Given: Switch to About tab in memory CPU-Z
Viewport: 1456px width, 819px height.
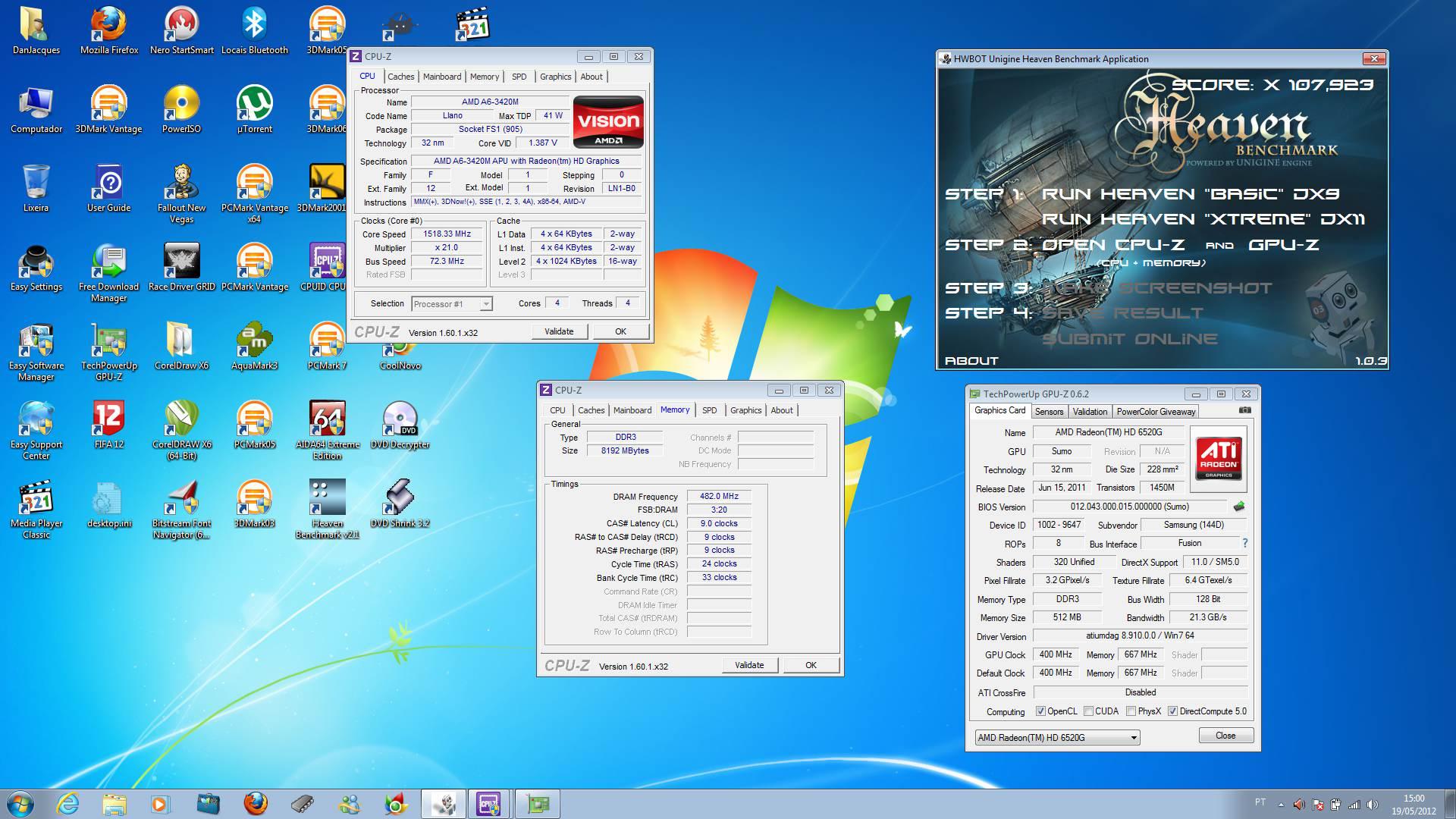Looking at the screenshot, I should [x=782, y=410].
